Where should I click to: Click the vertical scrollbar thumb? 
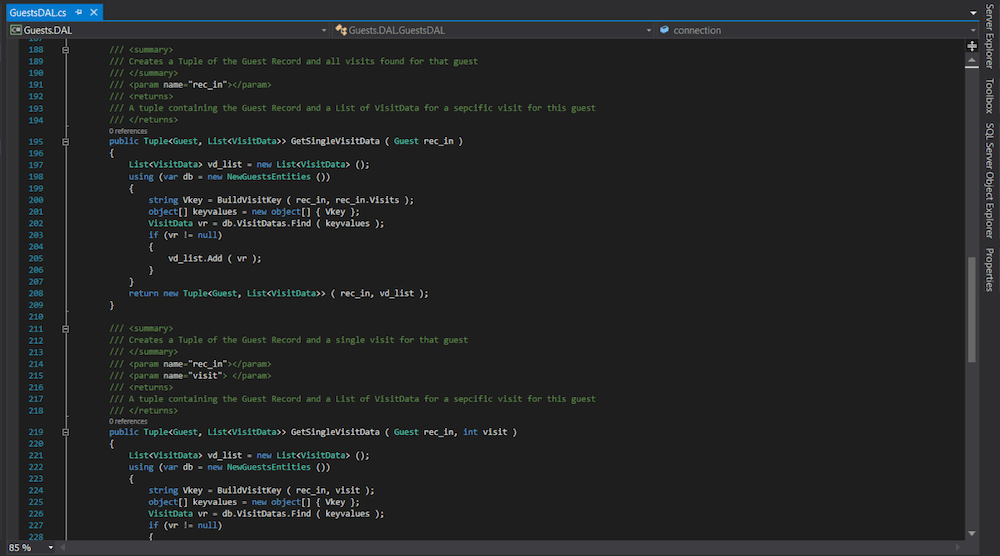pyautogui.click(x=972, y=310)
